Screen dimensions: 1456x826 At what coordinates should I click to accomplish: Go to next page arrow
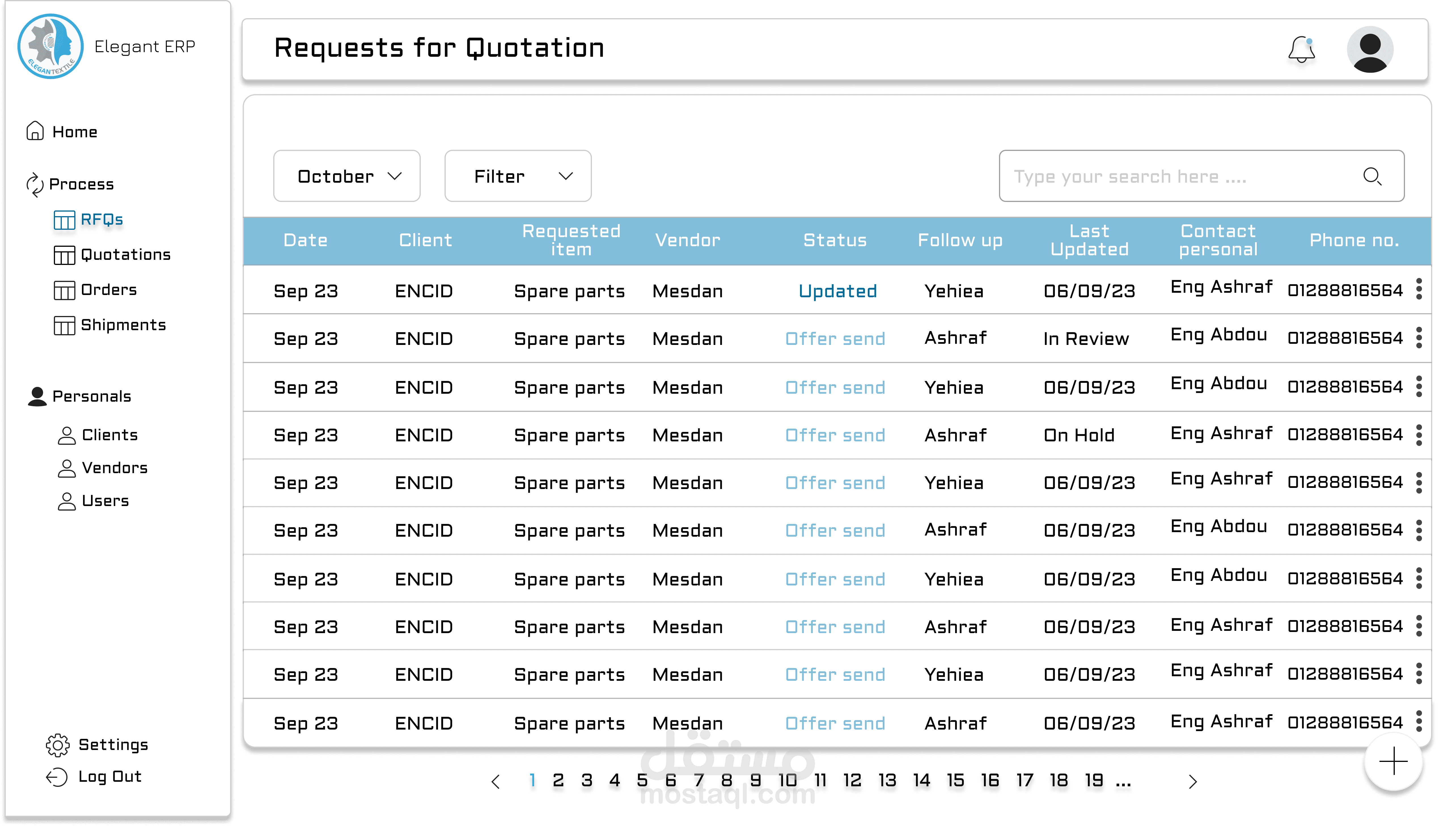pyautogui.click(x=1192, y=782)
